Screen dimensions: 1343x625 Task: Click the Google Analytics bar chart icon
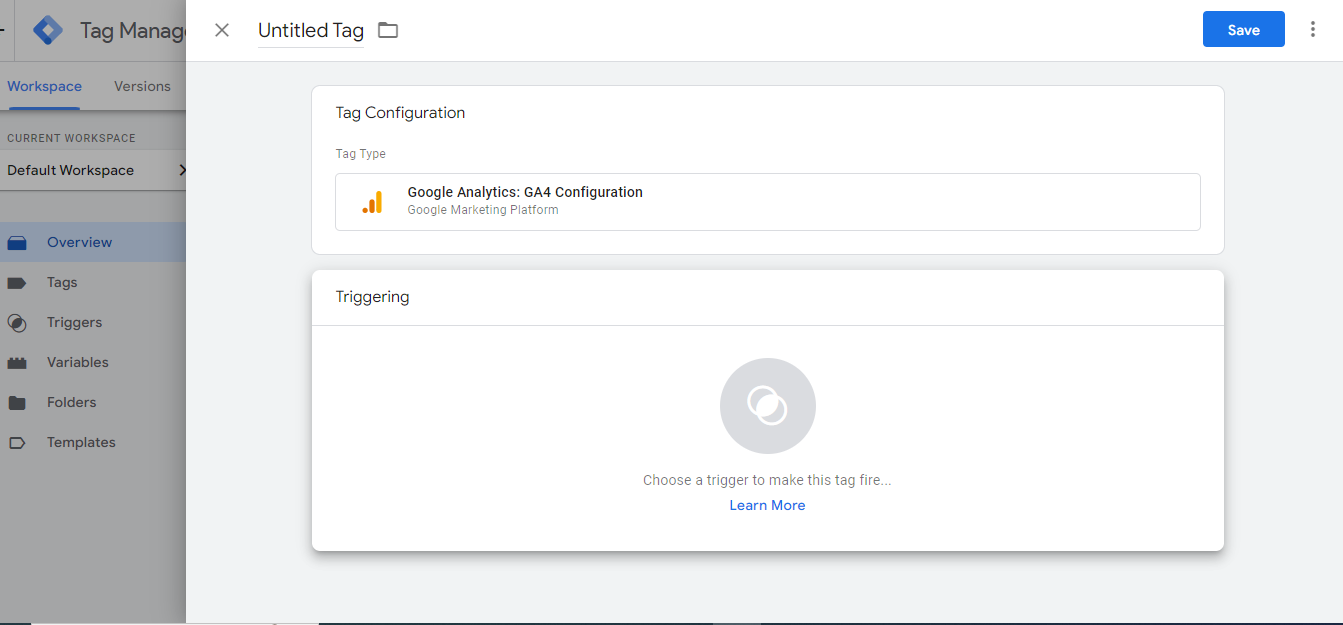372,202
